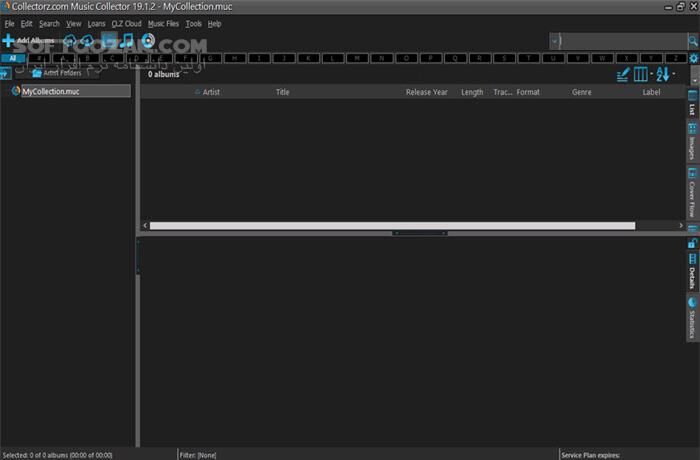Open alphabet bar settings gear
Image resolution: width=700 pixels, height=460 pixels.
click(693, 58)
